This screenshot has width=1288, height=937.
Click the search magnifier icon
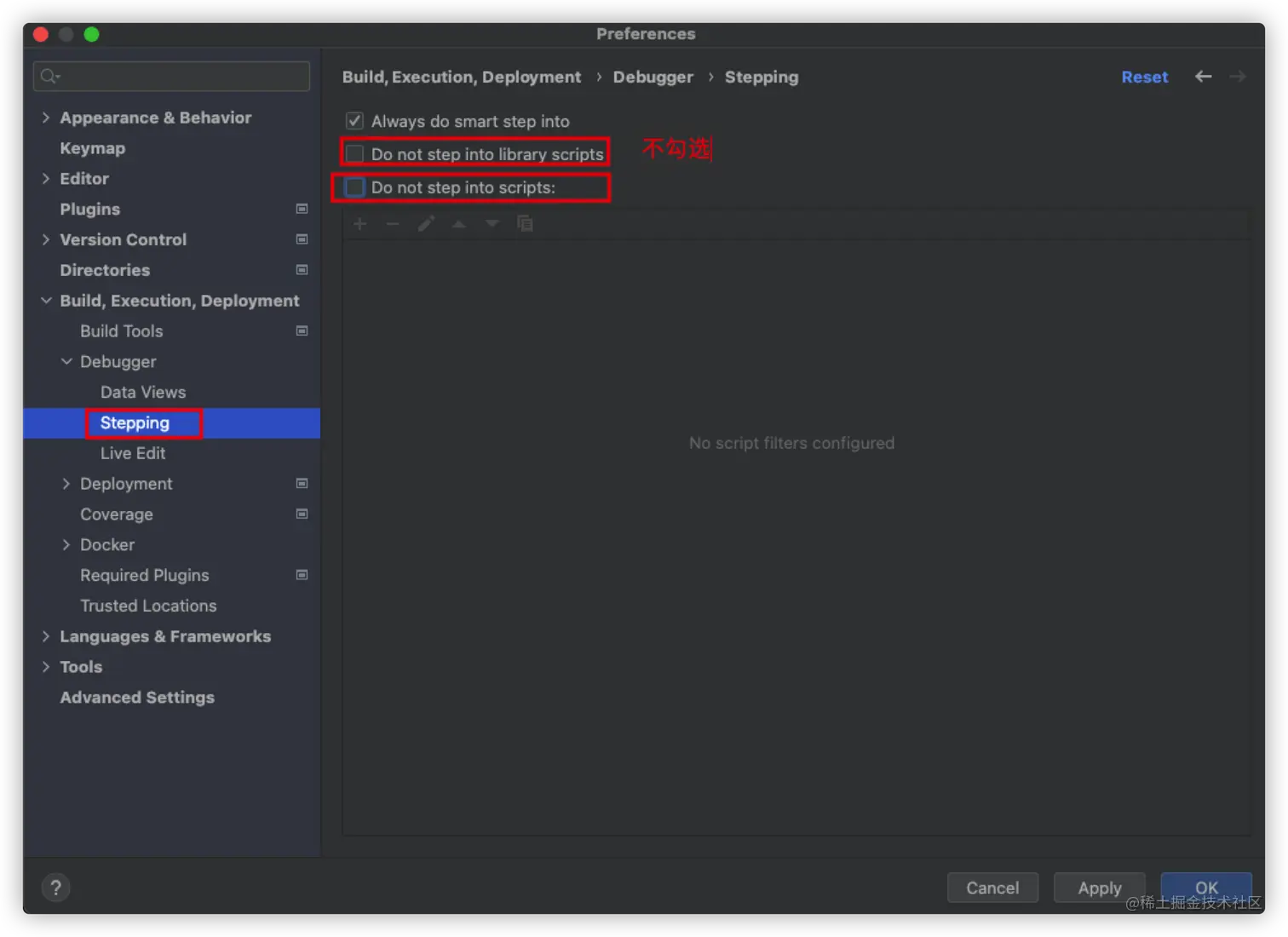click(49, 77)
